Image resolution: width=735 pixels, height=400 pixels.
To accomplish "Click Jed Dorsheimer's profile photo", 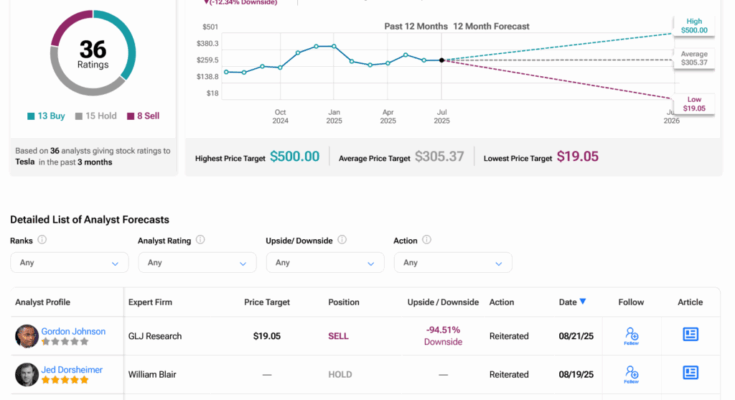I will click(27, 375).
